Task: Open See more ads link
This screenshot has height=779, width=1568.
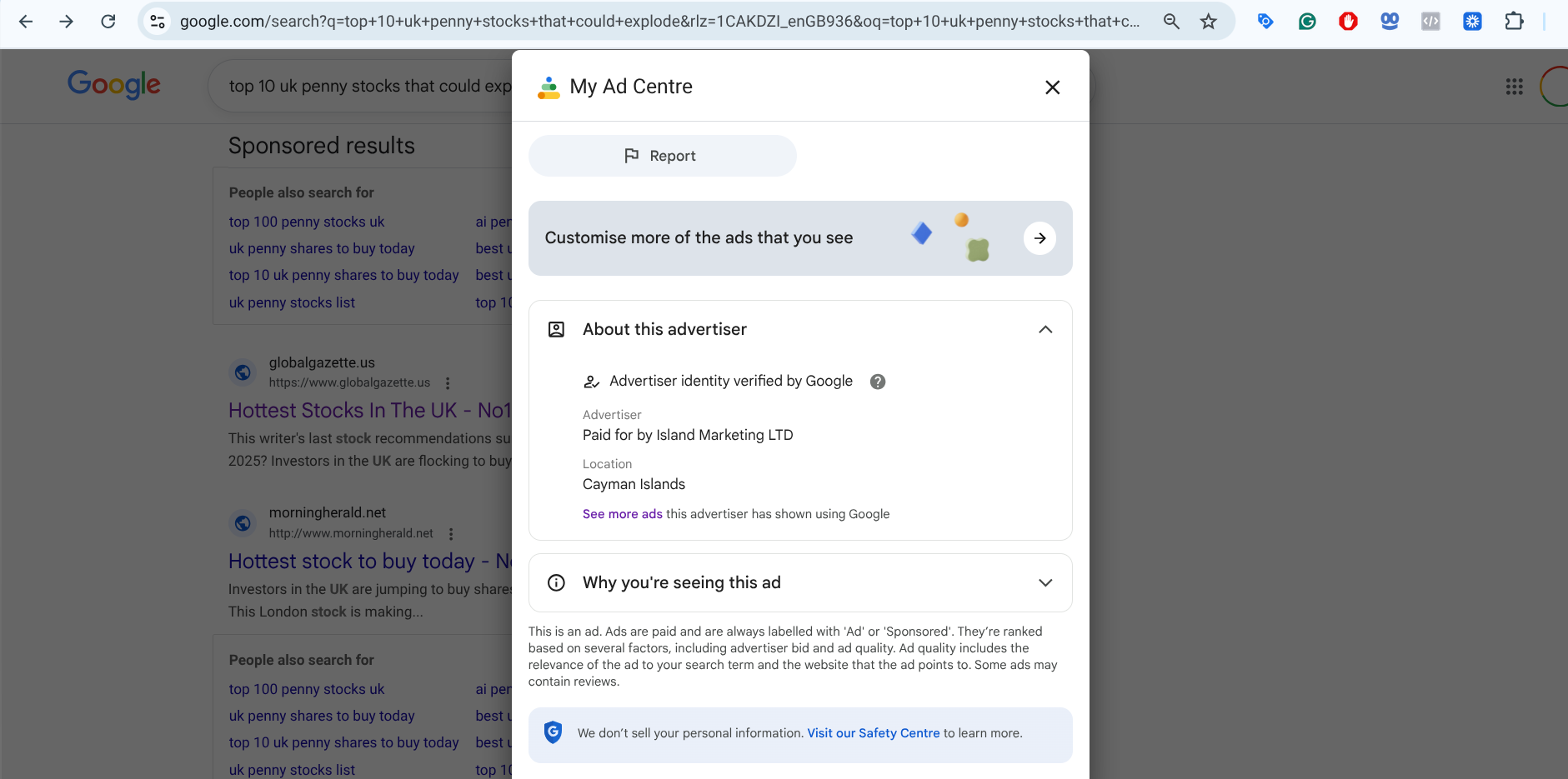Action: [x=622, y=514]
